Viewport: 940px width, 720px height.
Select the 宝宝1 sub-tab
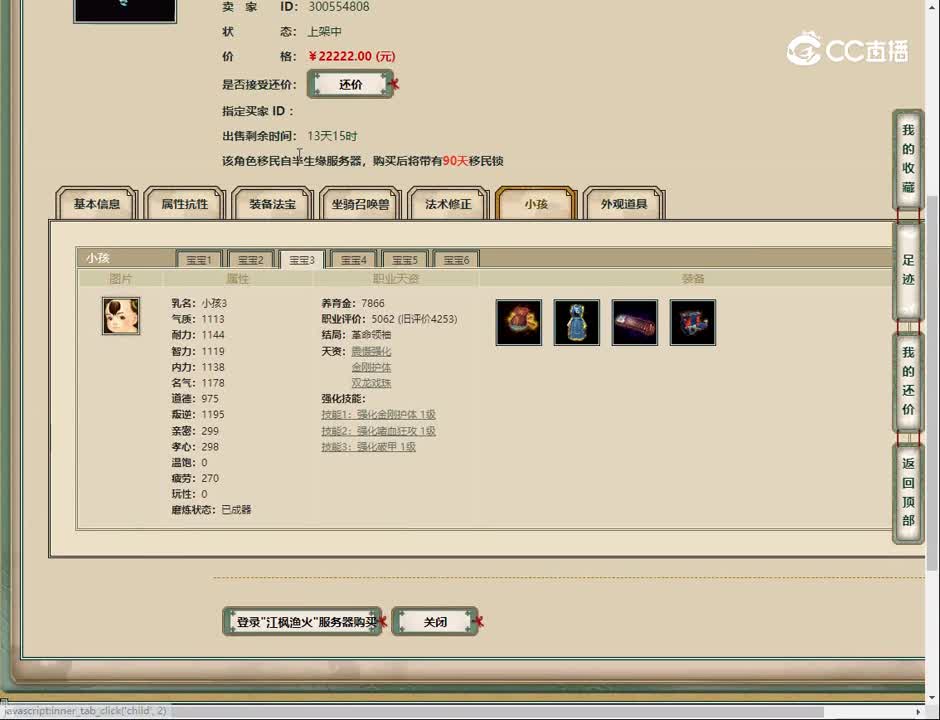(x=198, y=260)
